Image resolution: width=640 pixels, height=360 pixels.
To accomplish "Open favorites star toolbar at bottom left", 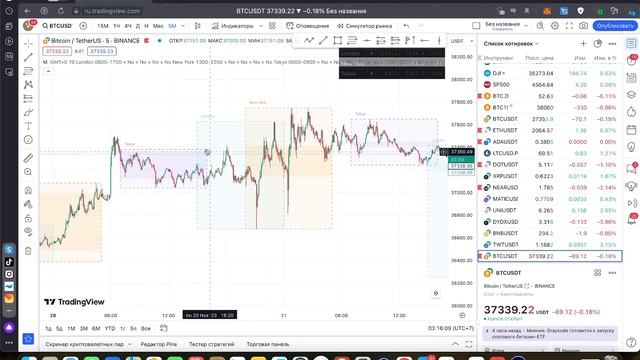I will pyautogui.click(x=28, y=339).
